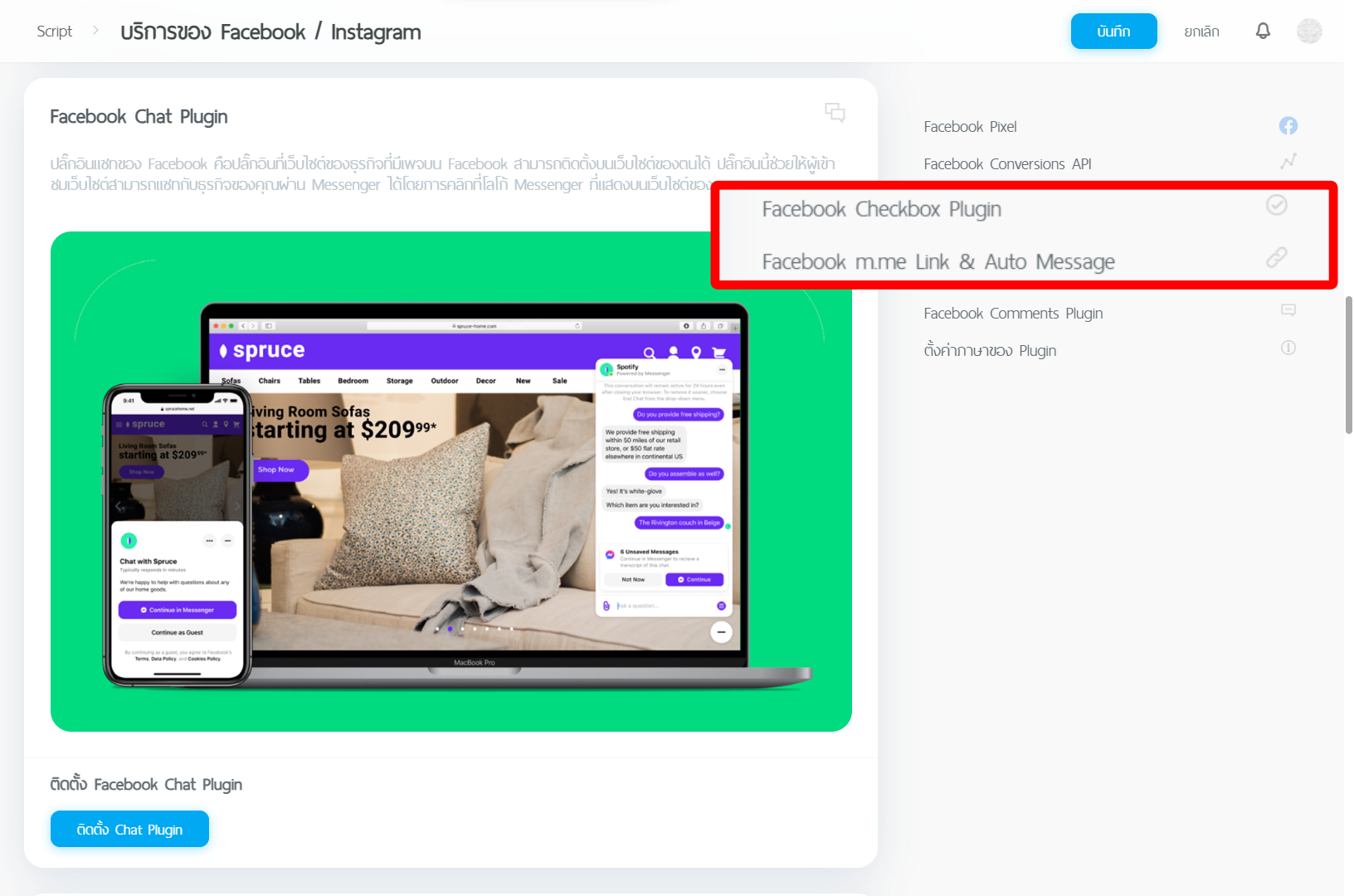
Task: Click the chain link icon beside m.me Link
Action: tap(1276, 258)
